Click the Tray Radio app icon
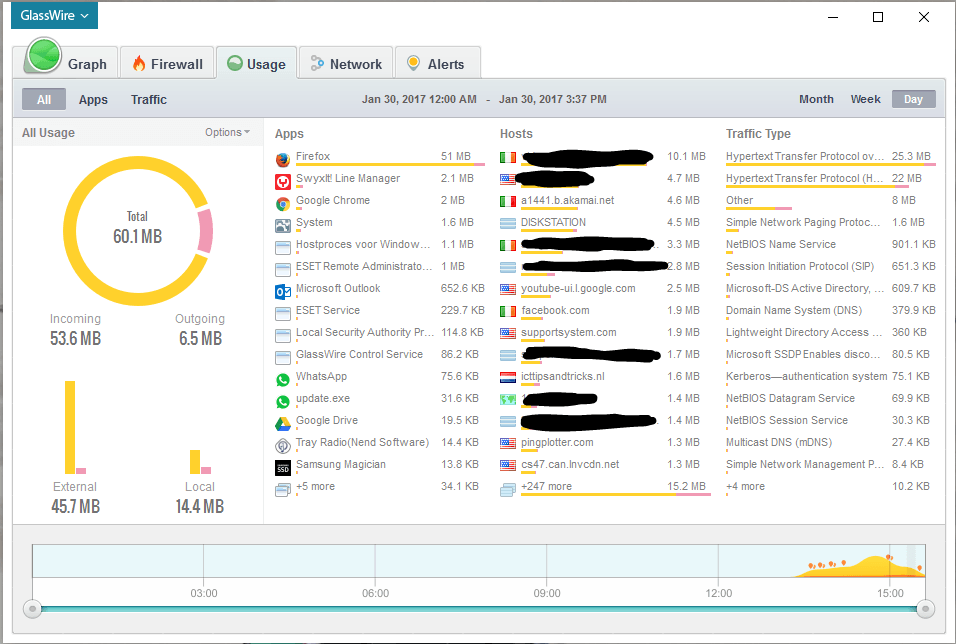Screen dimensions: 956x644 tap(282, 446)
